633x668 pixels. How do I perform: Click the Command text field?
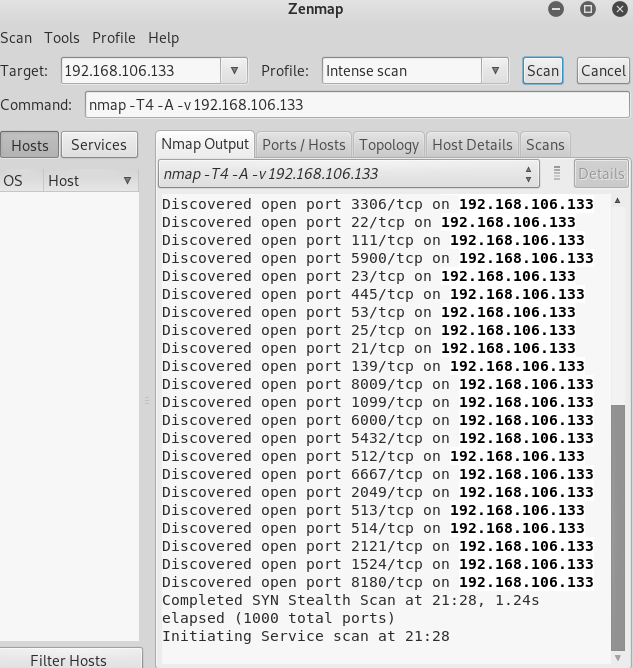(x=357, y=105)
